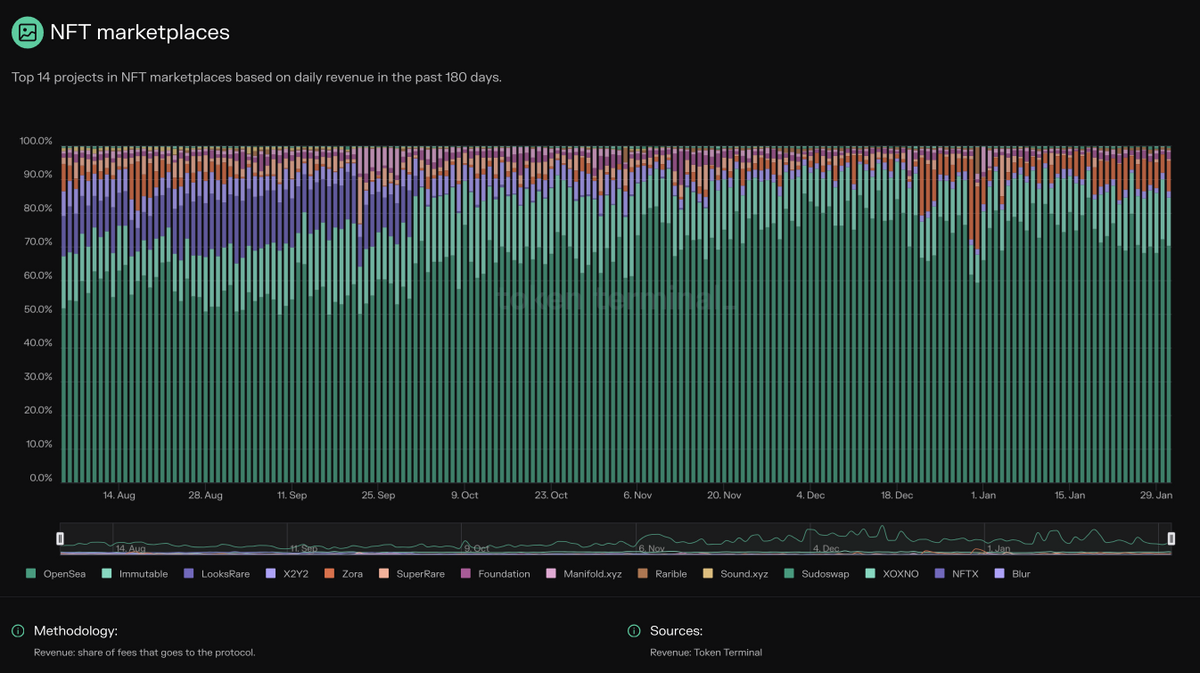The width and height of the screenshot is (1200, 673).
Task: Click the NFT marketplaces chart icon
Action: tap(28, 32)
